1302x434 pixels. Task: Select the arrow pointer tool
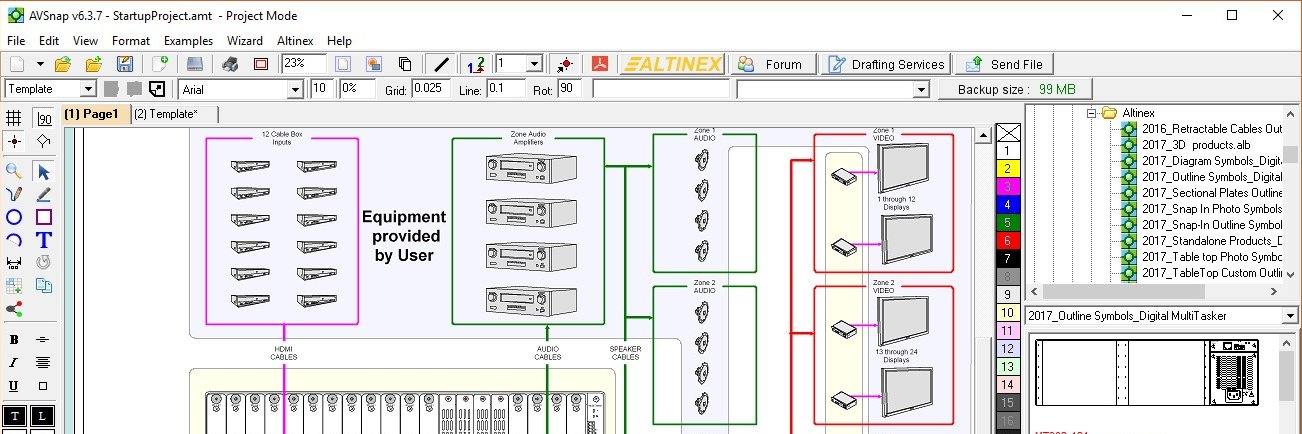(x=43, y=172)
